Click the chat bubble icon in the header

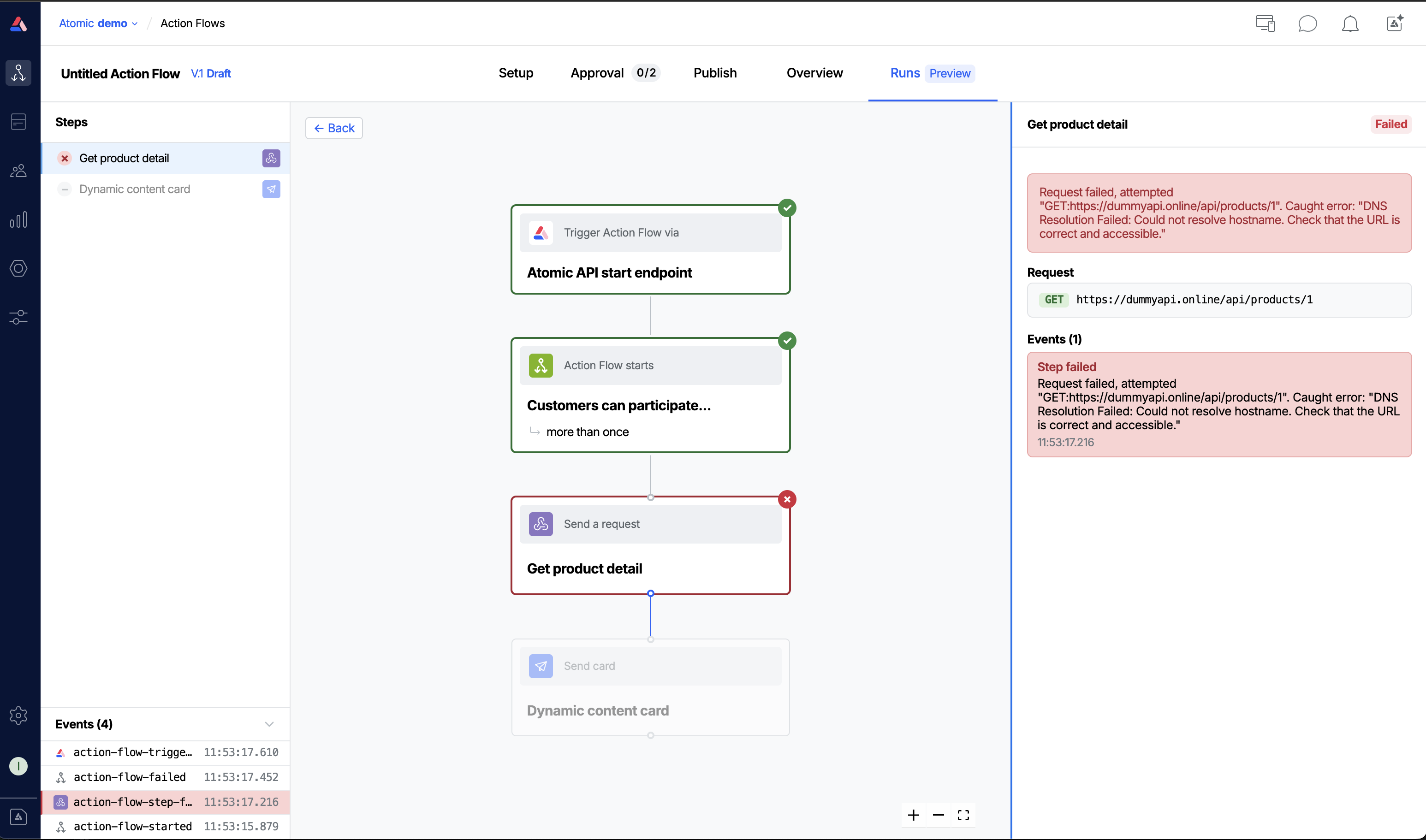click(x=1307, y=23)
